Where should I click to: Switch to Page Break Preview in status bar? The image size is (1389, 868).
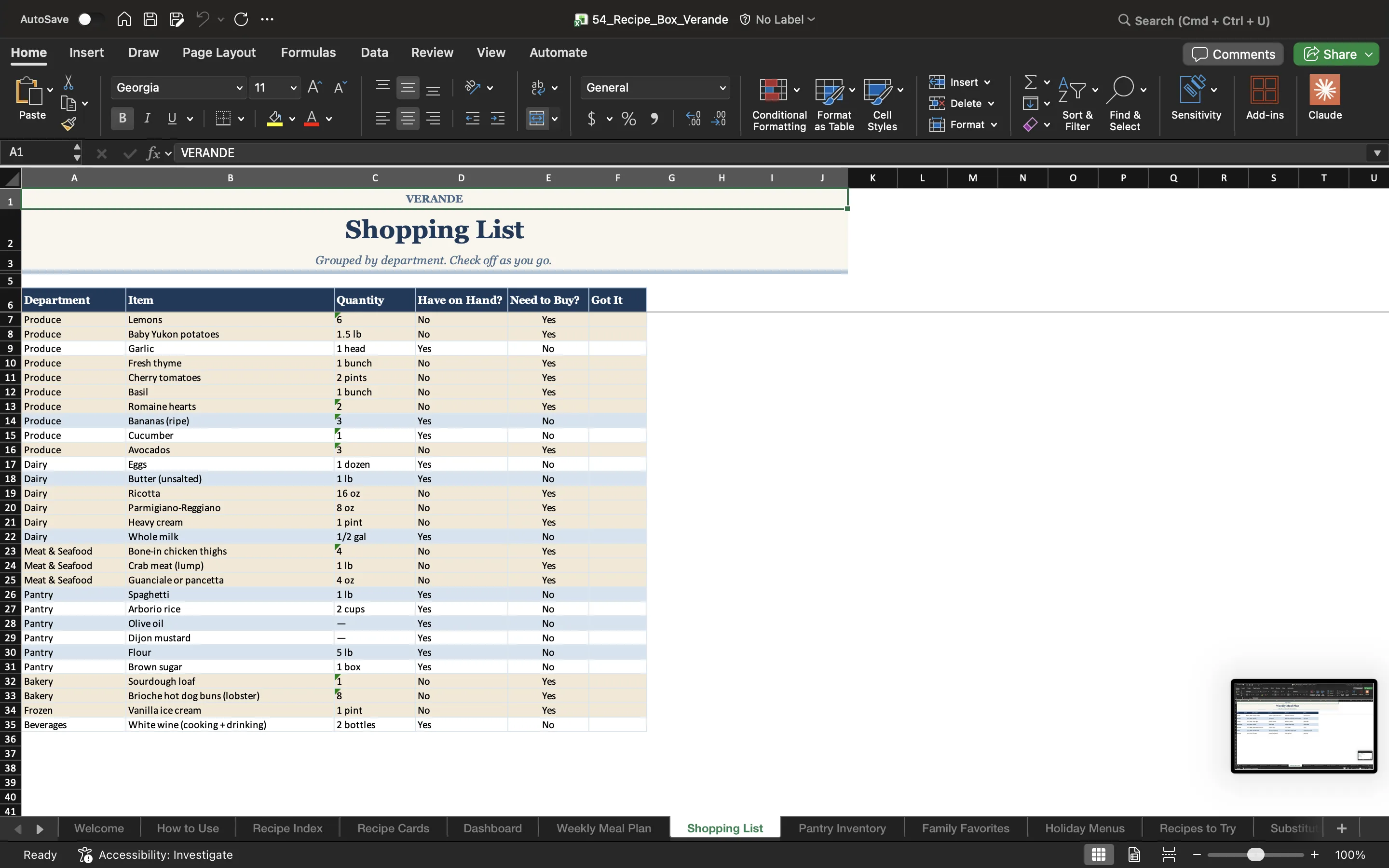point(1169,855)
